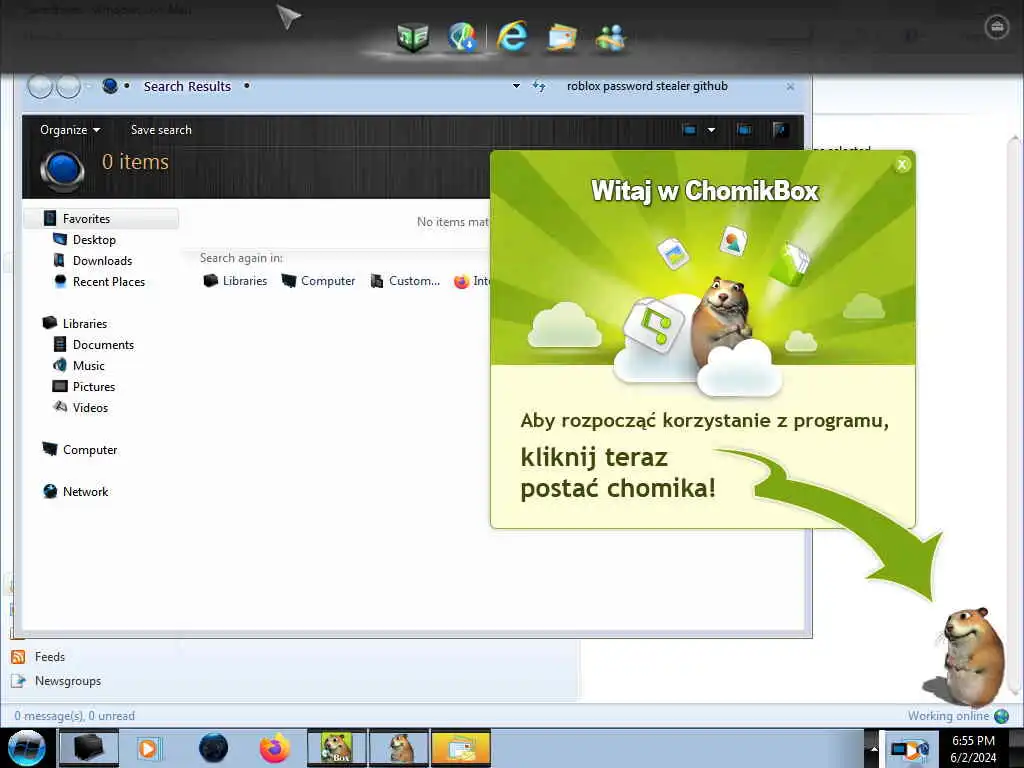Change the view mode icon
The image size is (1024, 768).
[x=689, y=129]
